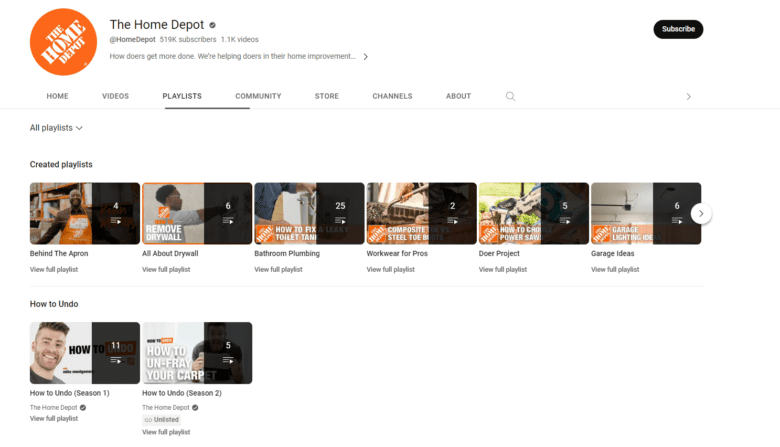Click the verified check icon under Season 1

[x=83, y=408]
